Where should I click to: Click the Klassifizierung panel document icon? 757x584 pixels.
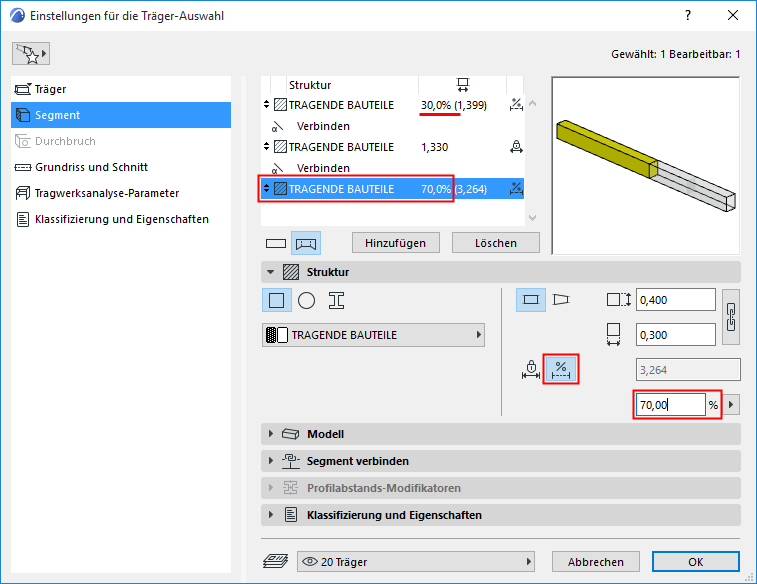291,515
